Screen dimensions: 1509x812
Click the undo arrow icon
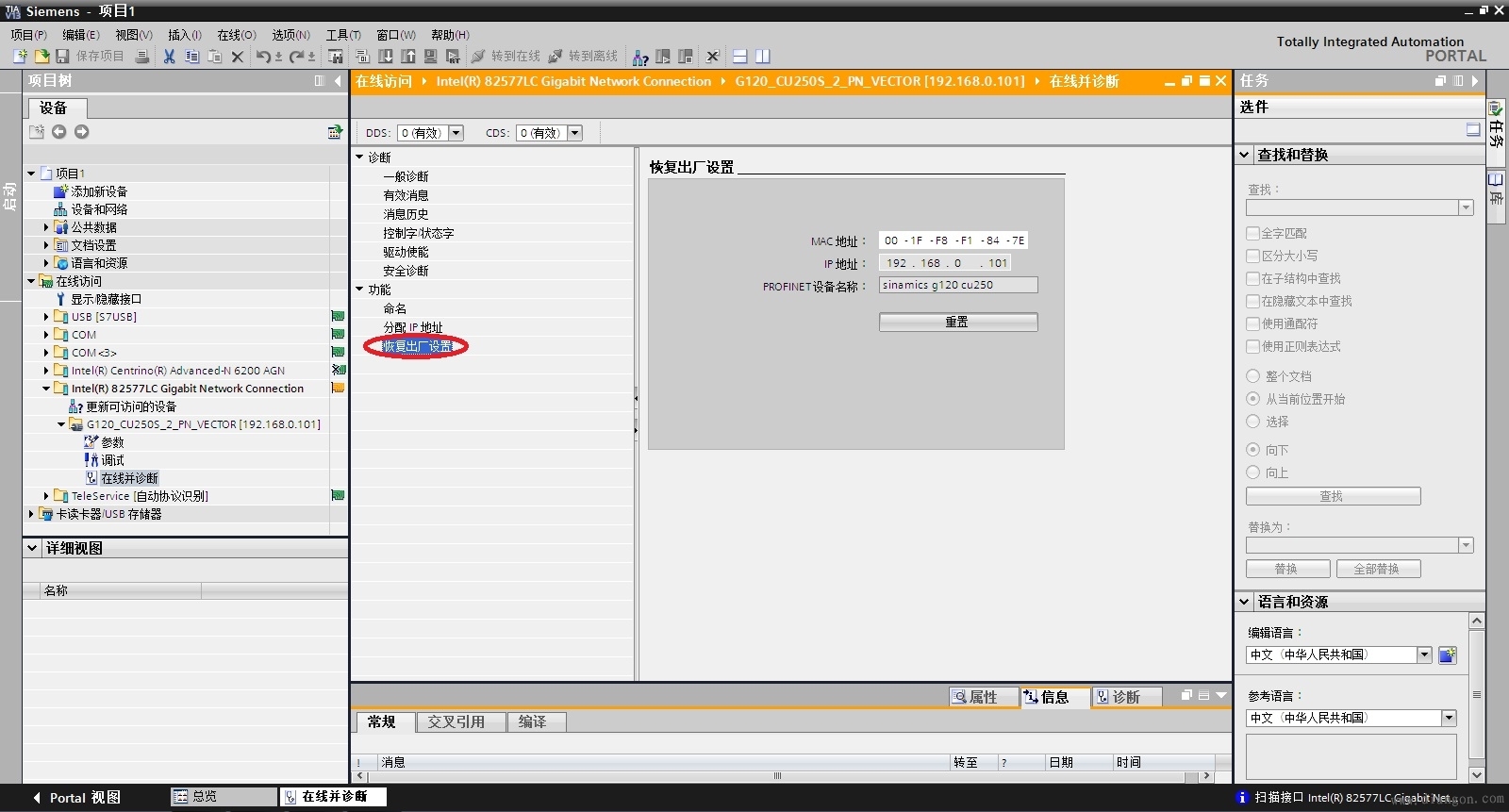263,57
